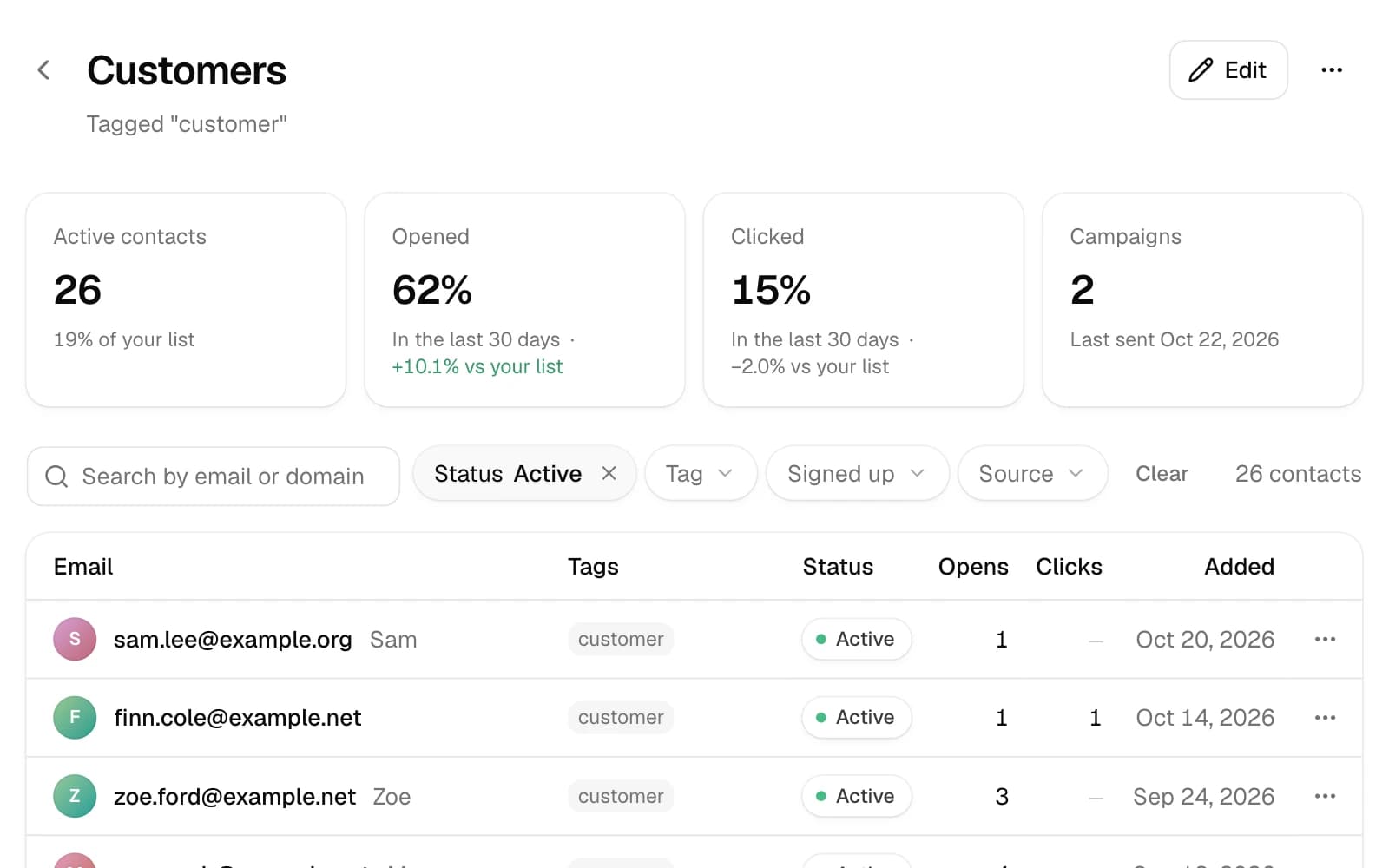1389x868 pixels.
Task: Open the Source filter dropdown
Action: (x=1032, y=474)
